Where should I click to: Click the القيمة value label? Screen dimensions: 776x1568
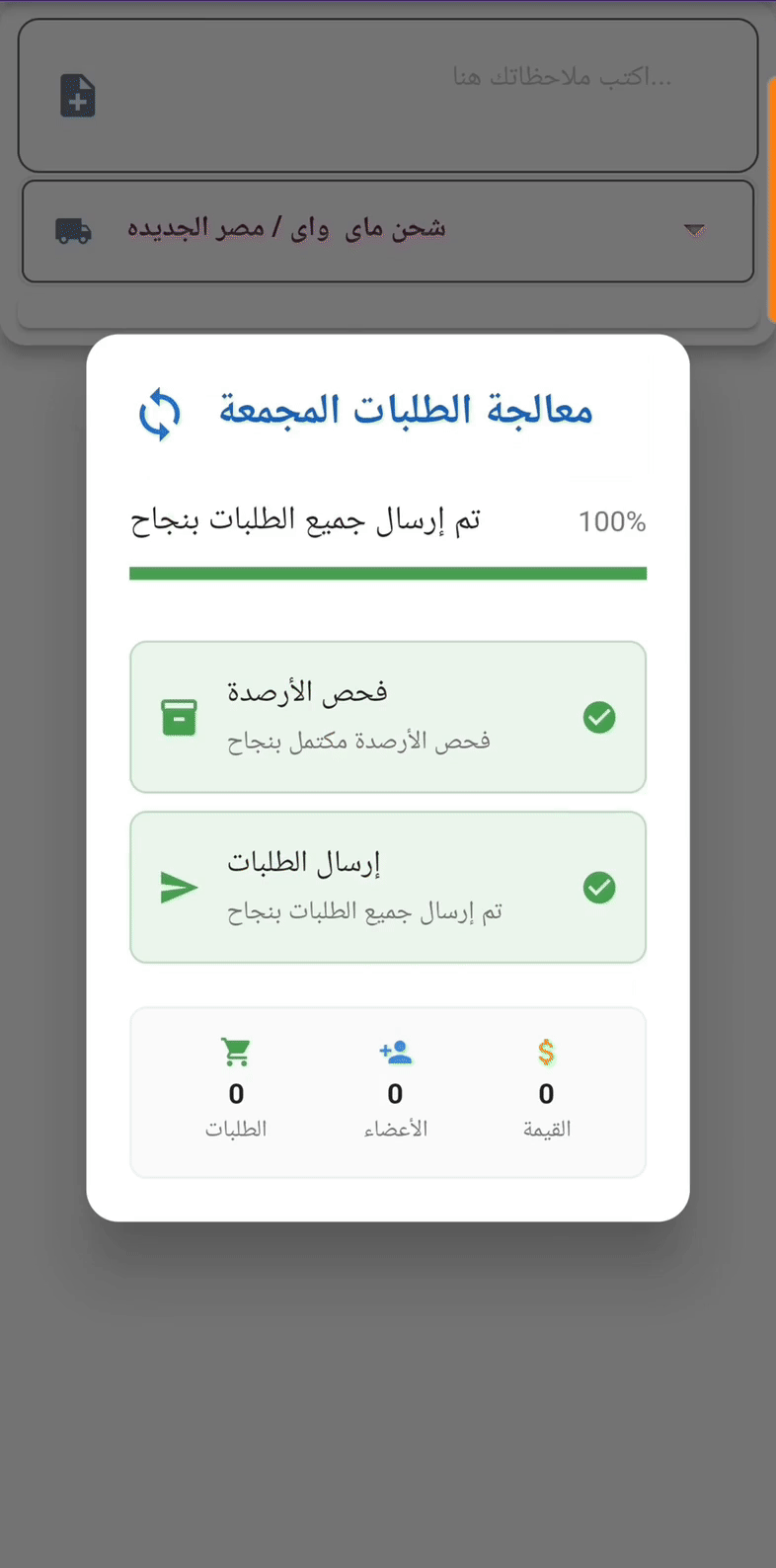pyautogui.click(x=546, y=1129)
